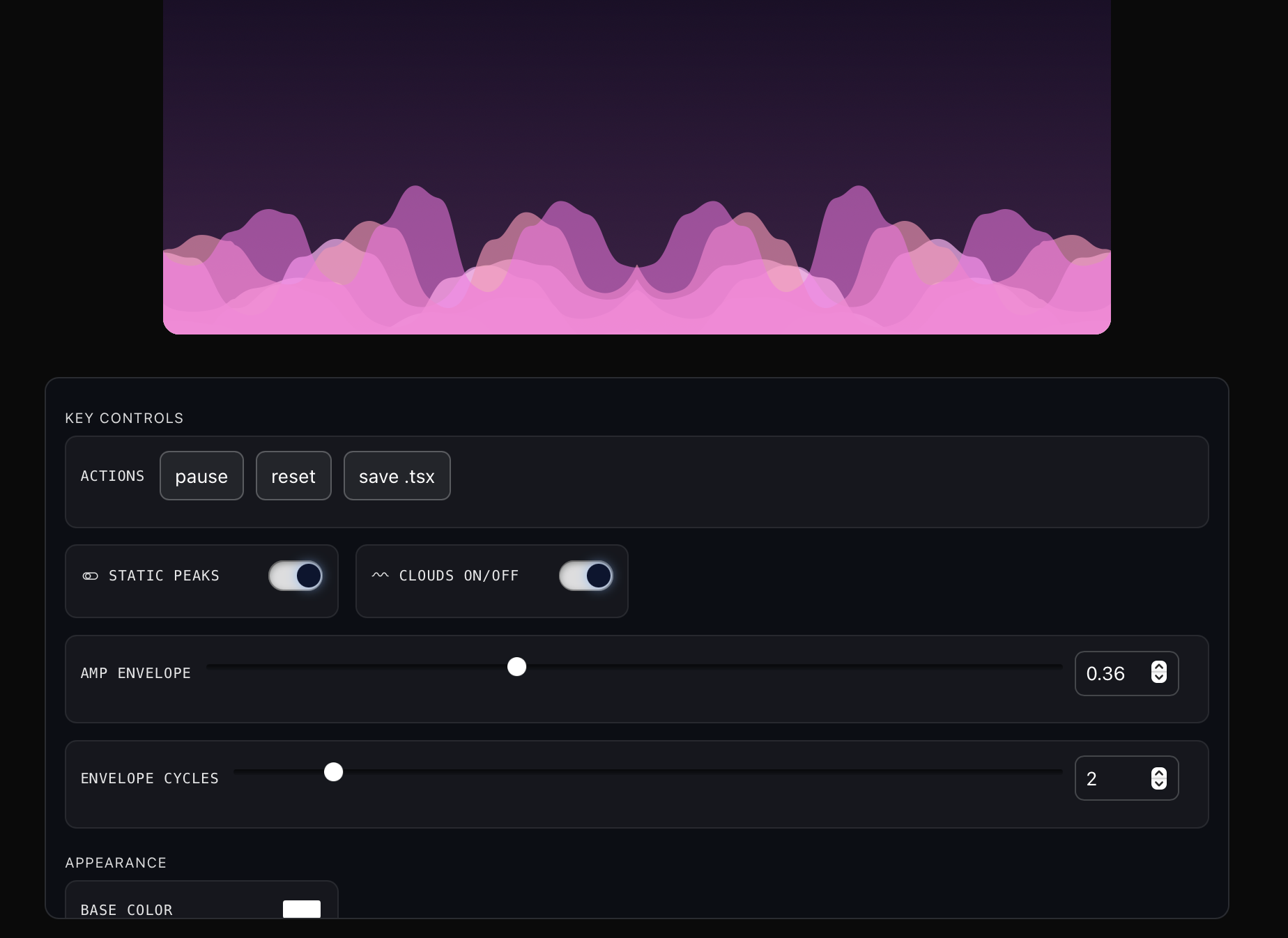Click the Static Peaks label text
Image resolution: width=1288 pixels, height=938 pixels.
164,576
